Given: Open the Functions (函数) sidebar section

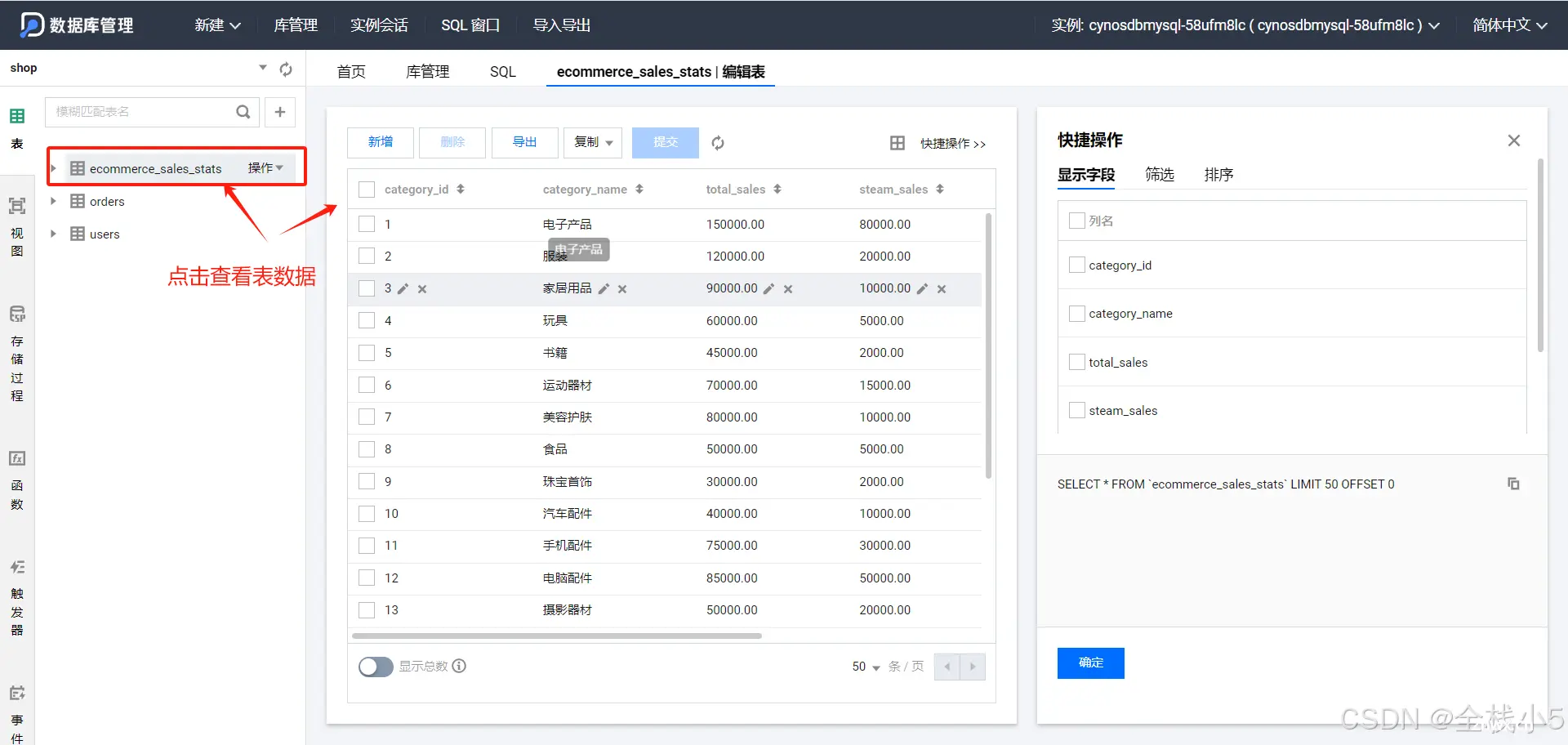Looking at the screenshot, I should (x=17, y=481).
